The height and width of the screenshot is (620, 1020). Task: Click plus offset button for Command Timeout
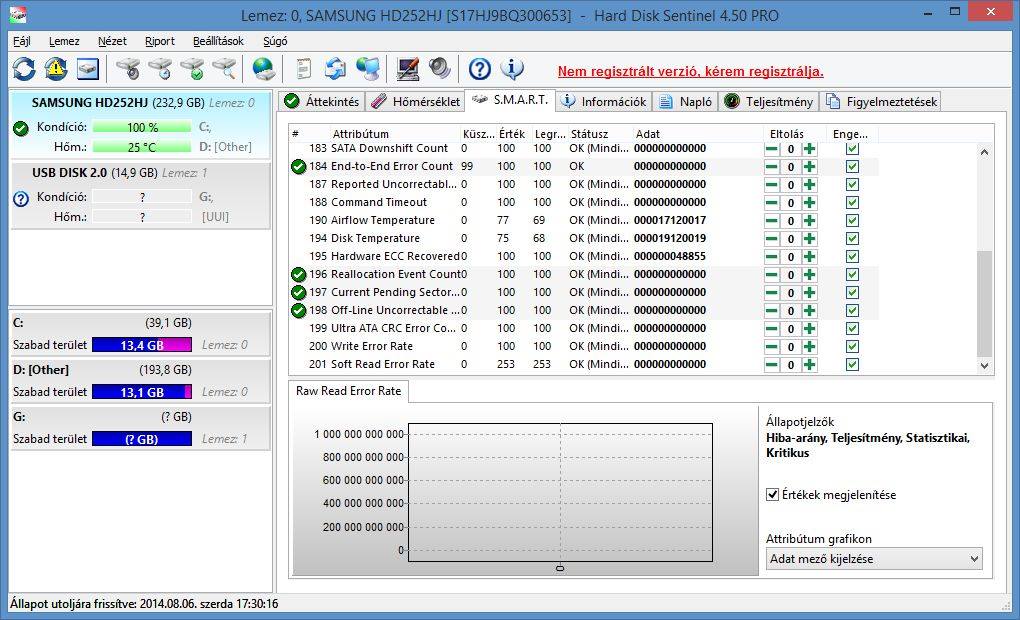point(809,202)
